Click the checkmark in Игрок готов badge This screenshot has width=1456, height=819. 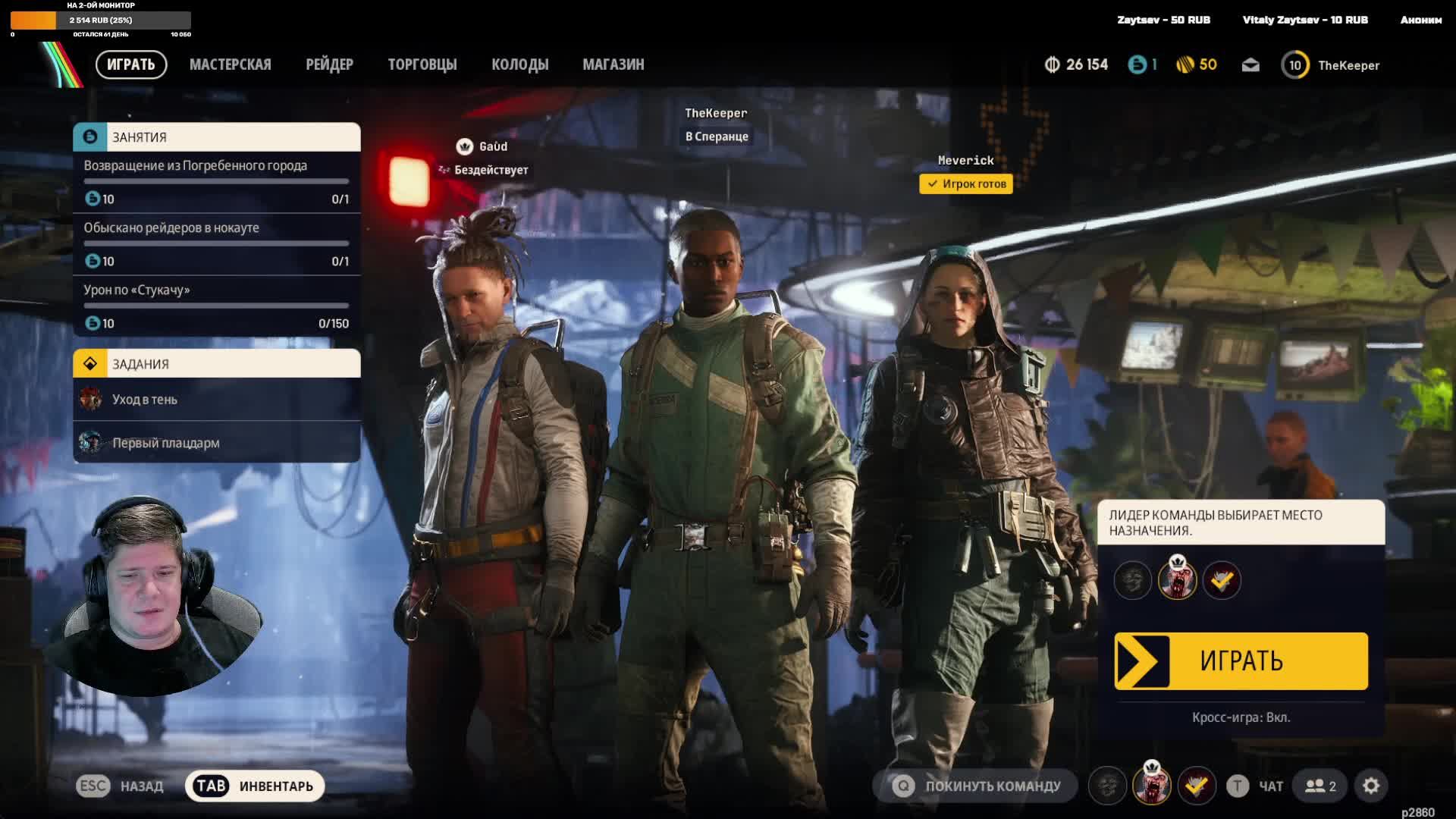click(932, 184)
